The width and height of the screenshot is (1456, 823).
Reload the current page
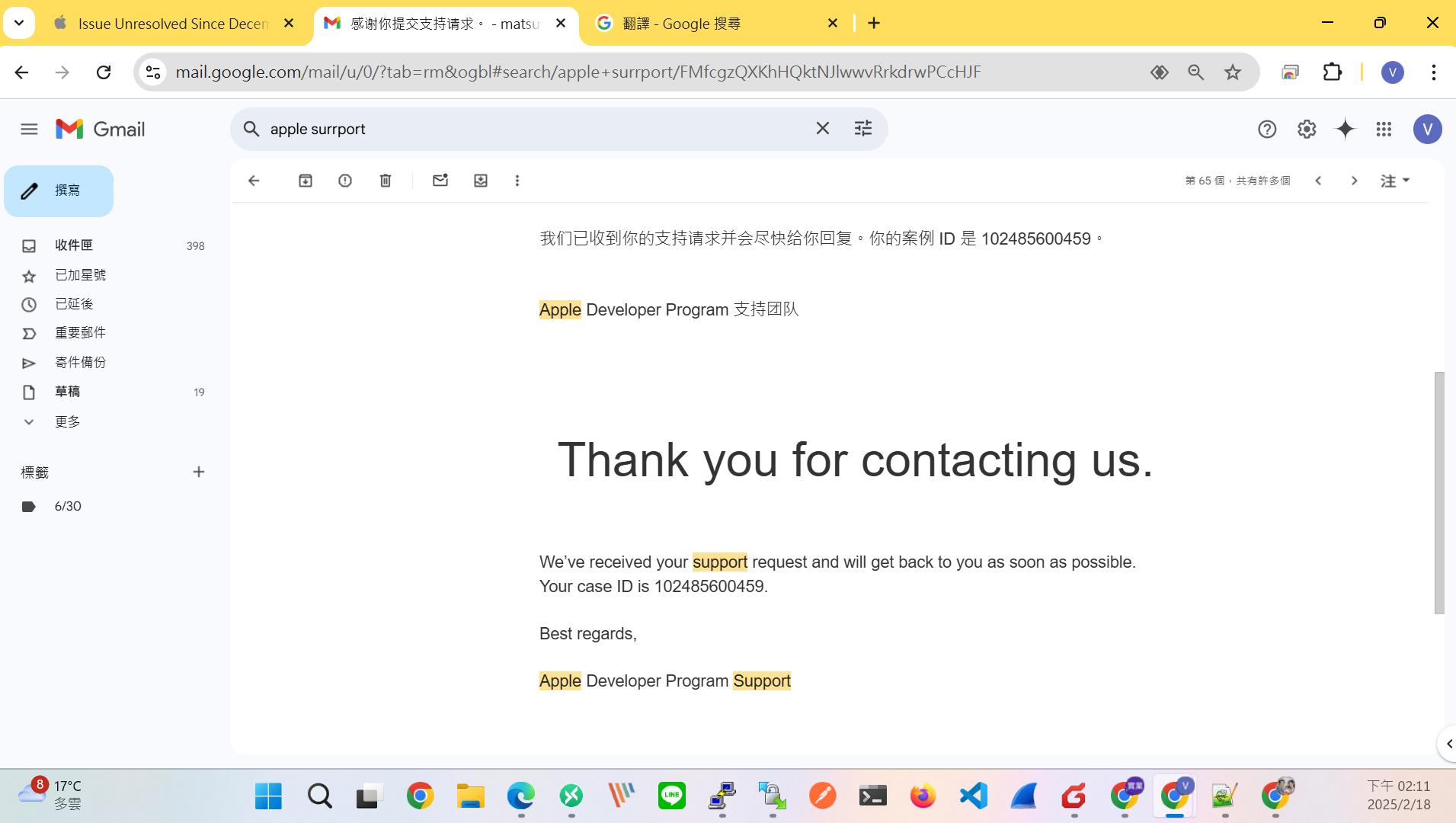tap(104, 72)
